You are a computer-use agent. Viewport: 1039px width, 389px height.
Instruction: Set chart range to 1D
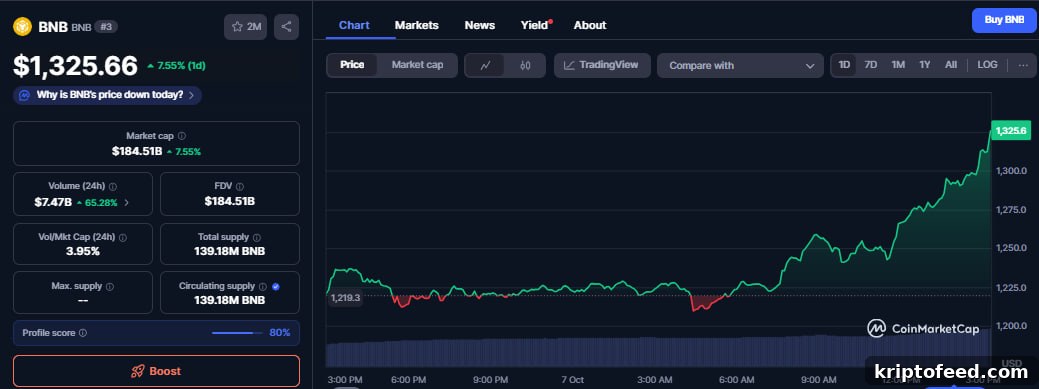tap(844, 65)
